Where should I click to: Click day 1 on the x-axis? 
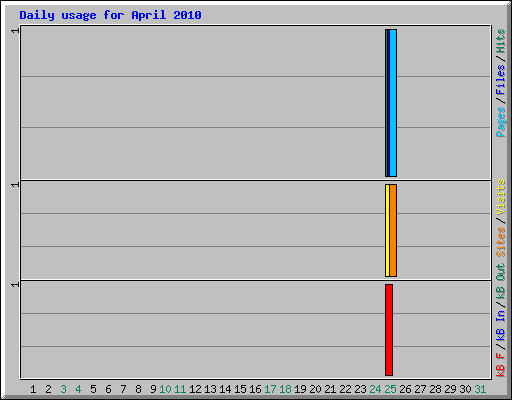33,389
